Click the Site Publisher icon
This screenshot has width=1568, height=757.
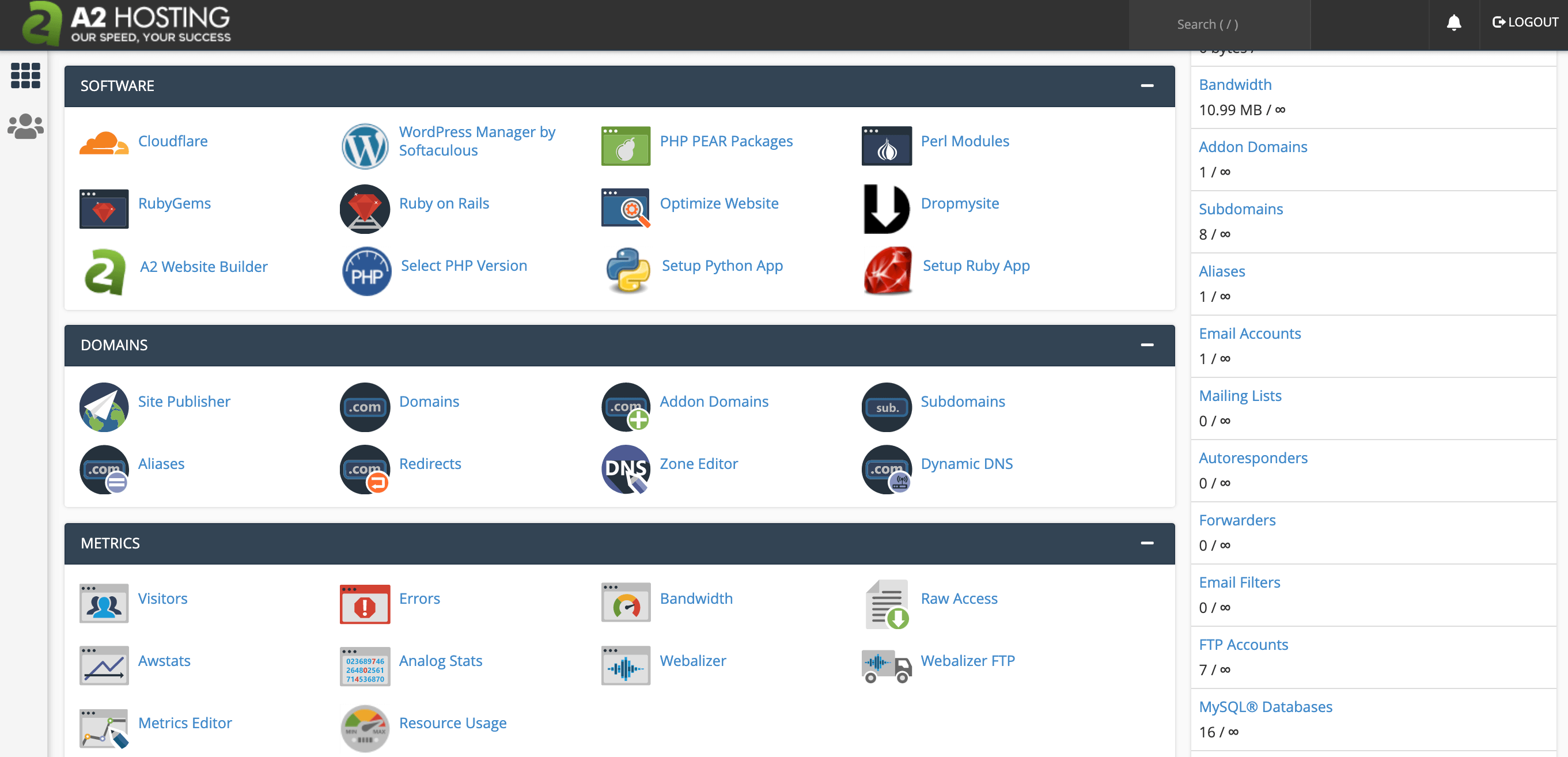(x=104, y=406)
